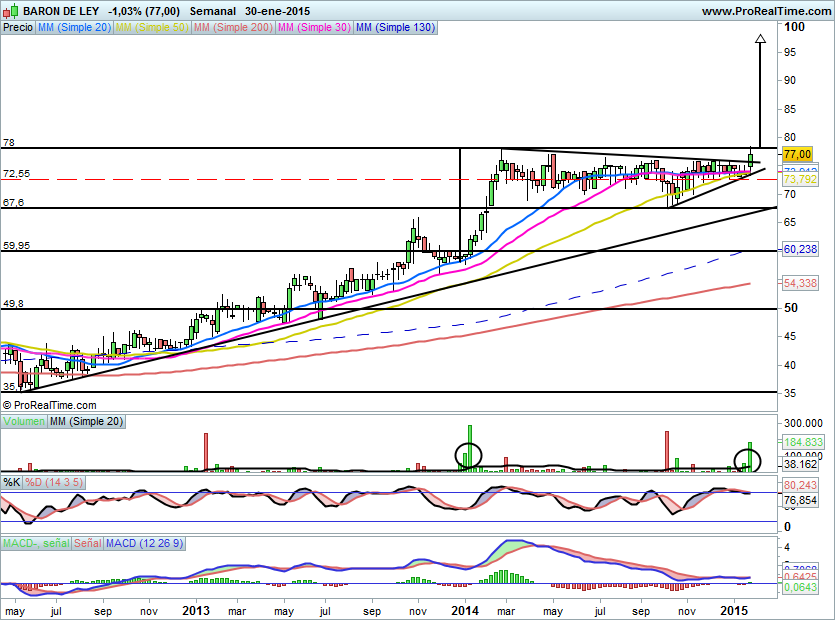Click the 2014 marker on the time axis
This screenshot has width=835, height=620.
click(465, 609)
